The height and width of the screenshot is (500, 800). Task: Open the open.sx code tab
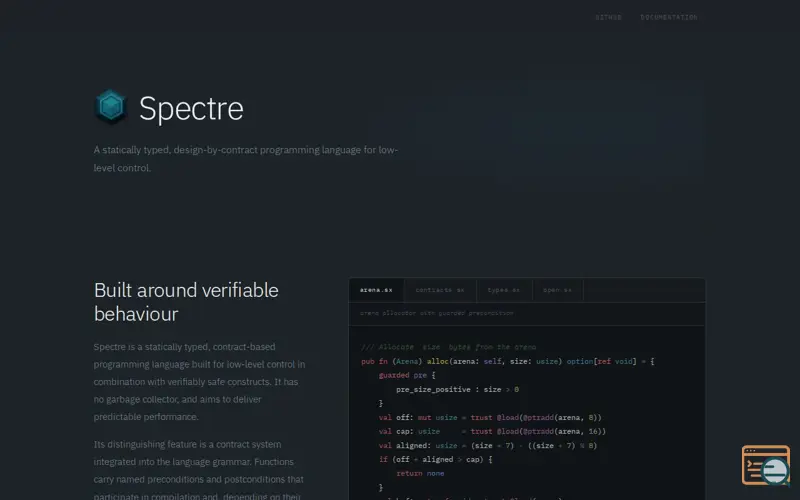pyautogui.click(x=557, y=290)
